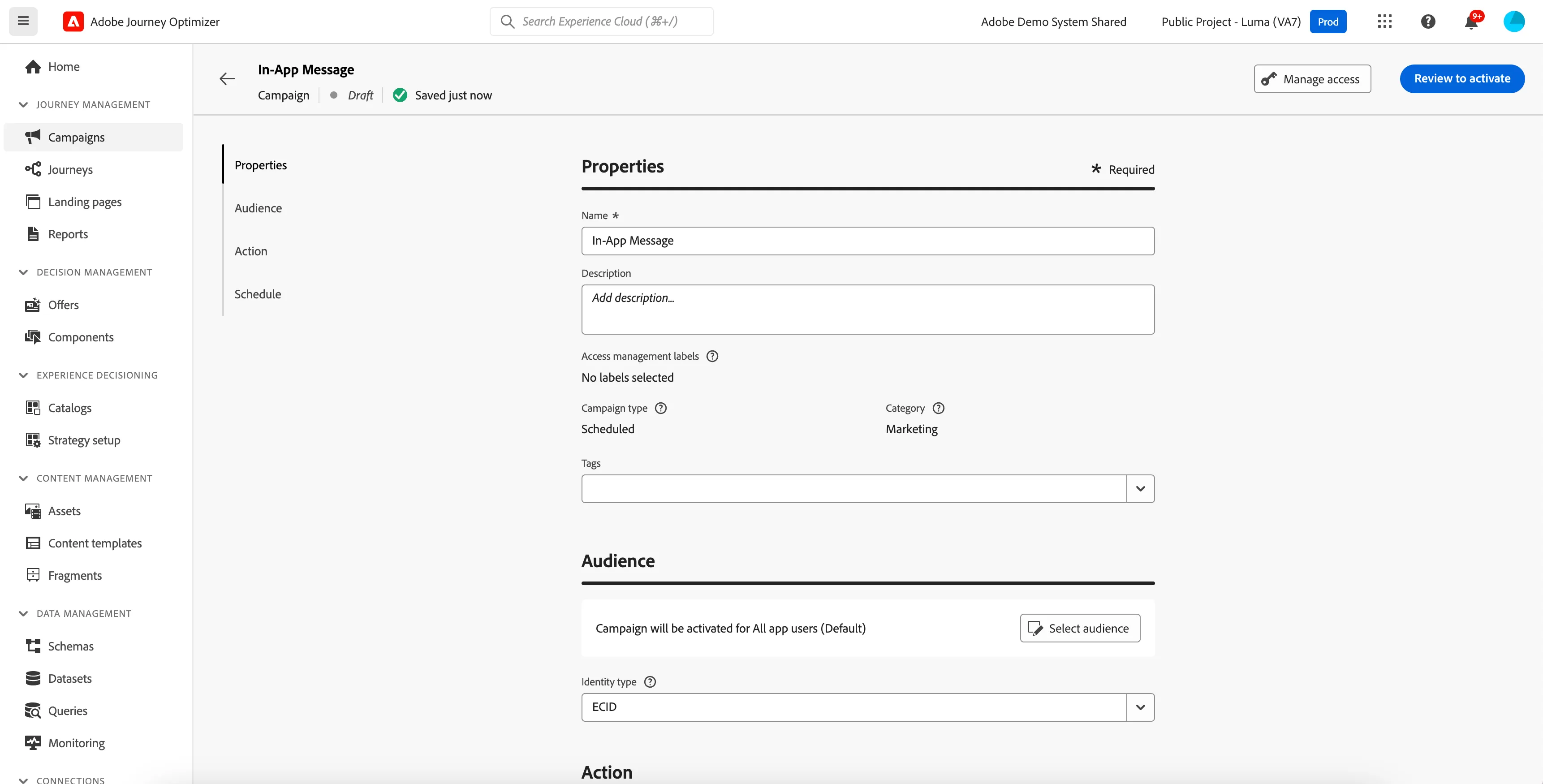Open the Tags dropdown arrow
This screenshot has height=784, width=1543.
pyautogui.click(x=1141, y=489)
